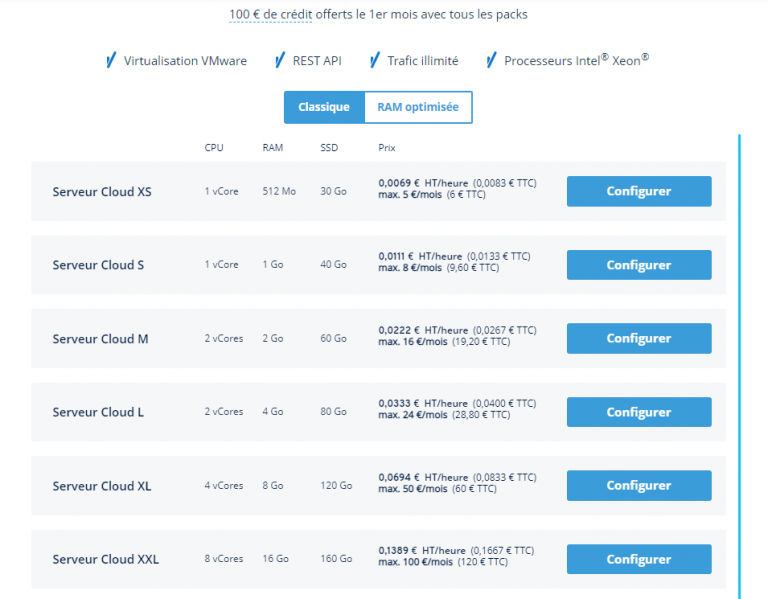
Task: Click the checkmark icon beside Virtualisation VMware
Action: 110,61
